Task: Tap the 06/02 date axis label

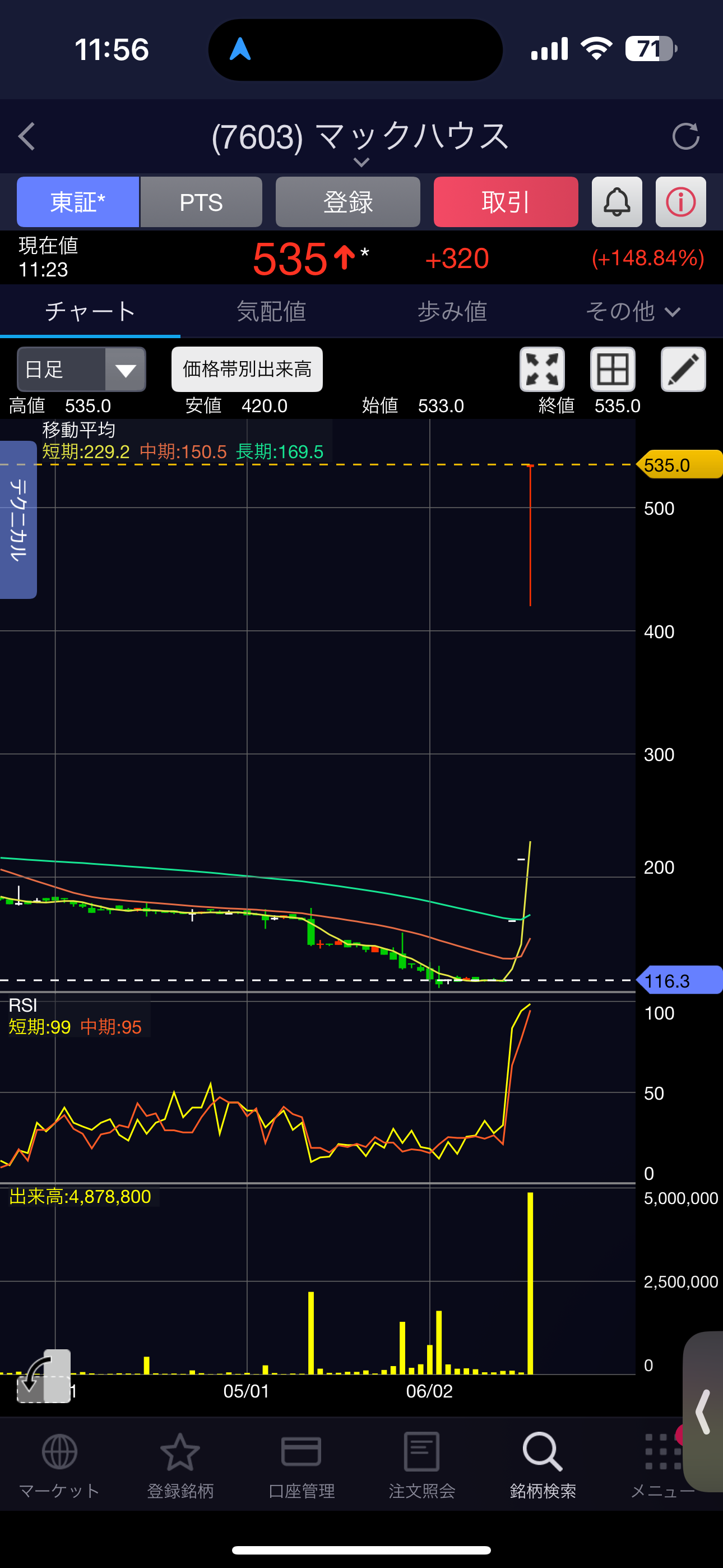Action: click(429, 1391)
